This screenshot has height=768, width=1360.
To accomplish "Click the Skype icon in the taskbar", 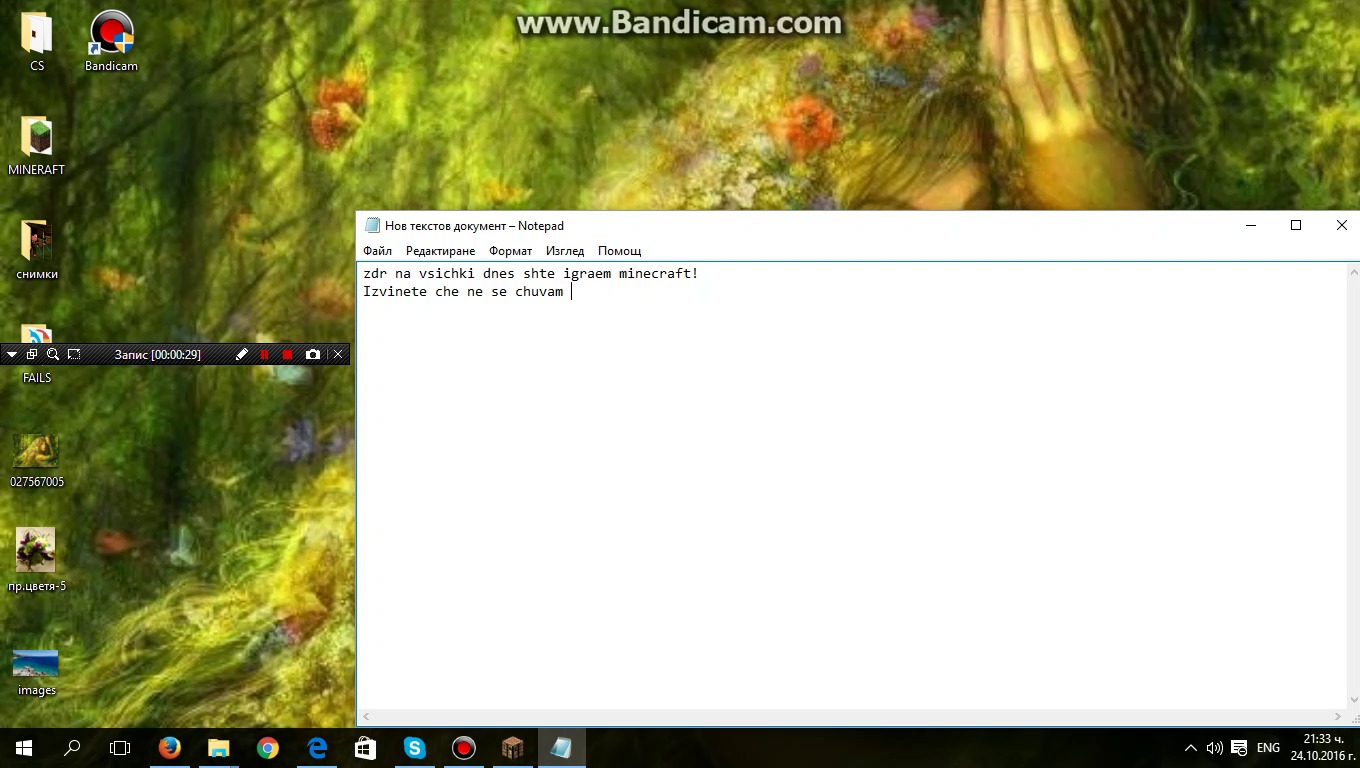I will pyautogui.click(x=414, y=748).
